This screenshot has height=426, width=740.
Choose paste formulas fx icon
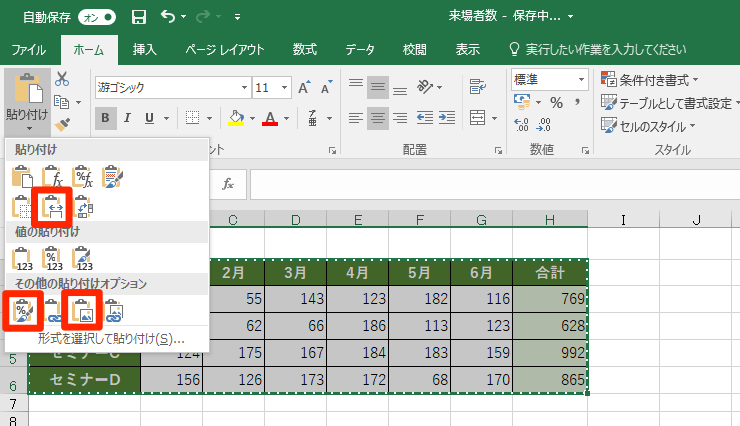pos(52,177)
